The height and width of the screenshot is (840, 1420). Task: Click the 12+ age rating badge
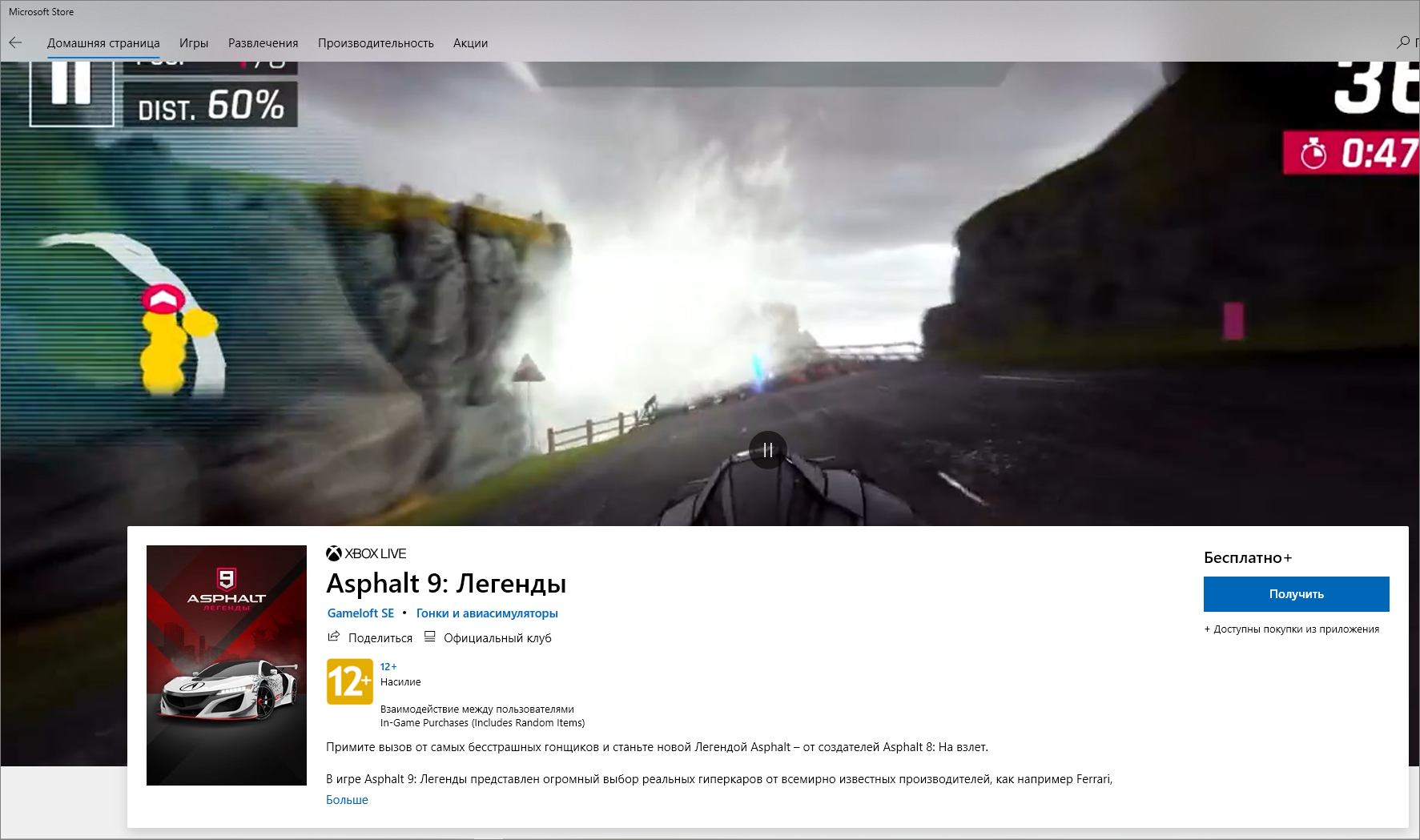click(350, 681)
